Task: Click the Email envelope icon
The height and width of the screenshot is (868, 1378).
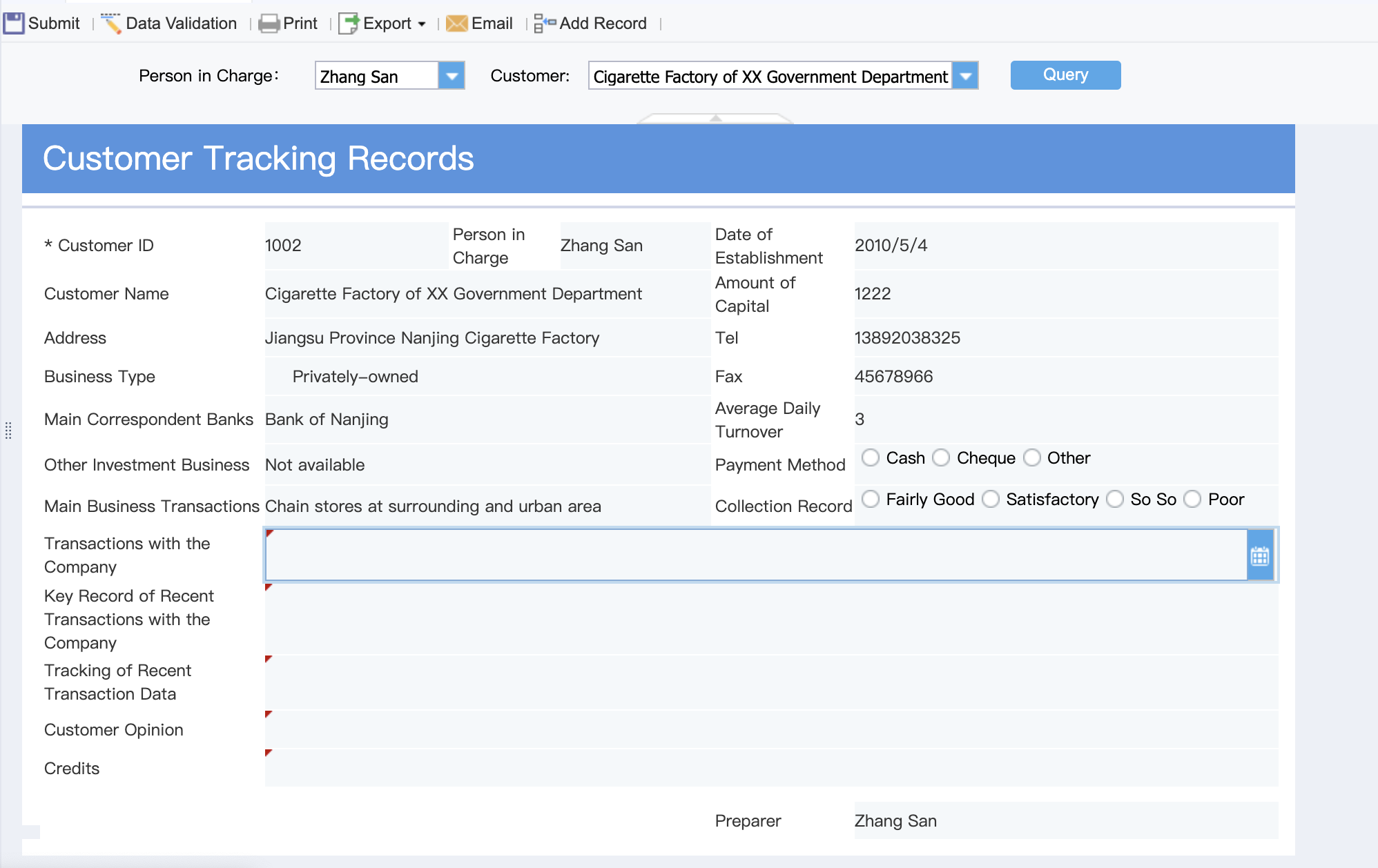Action: pyautogui.click(x=457, y=22)
